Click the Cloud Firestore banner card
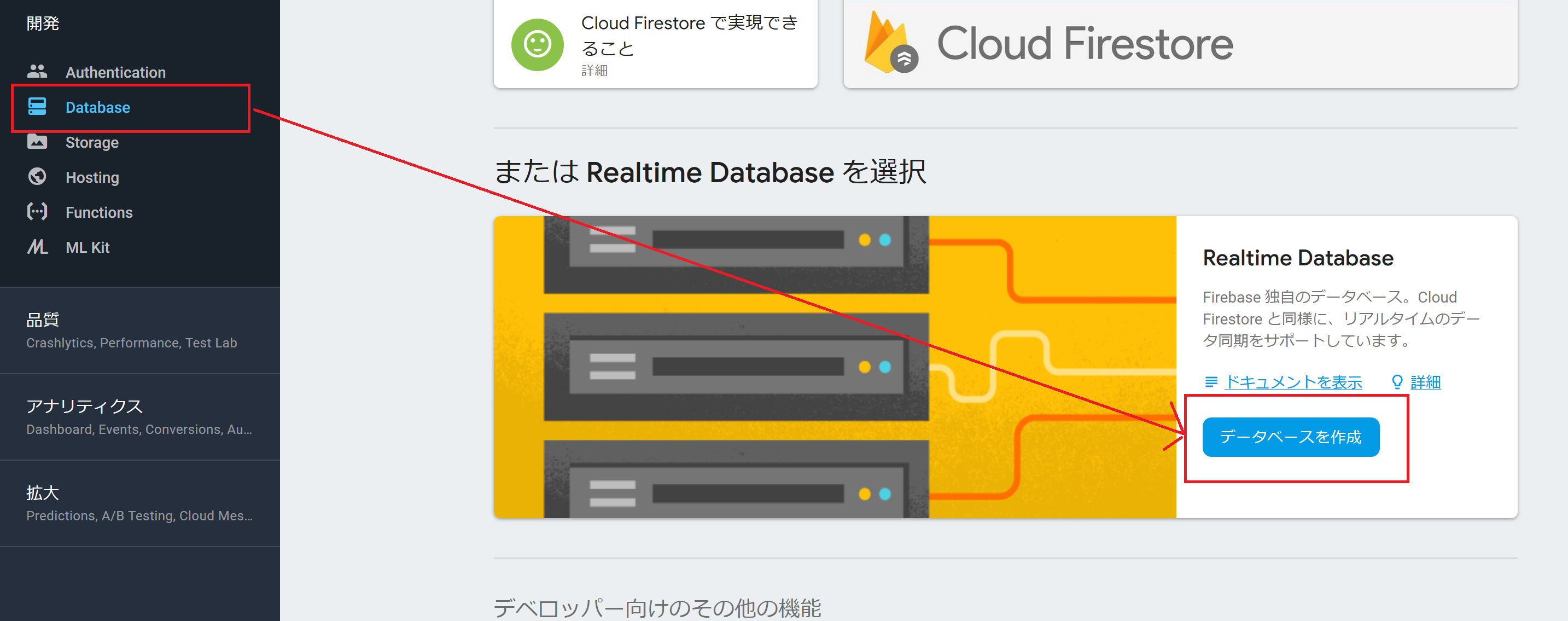1568x621 pixels. click(x=1180, y=44)
